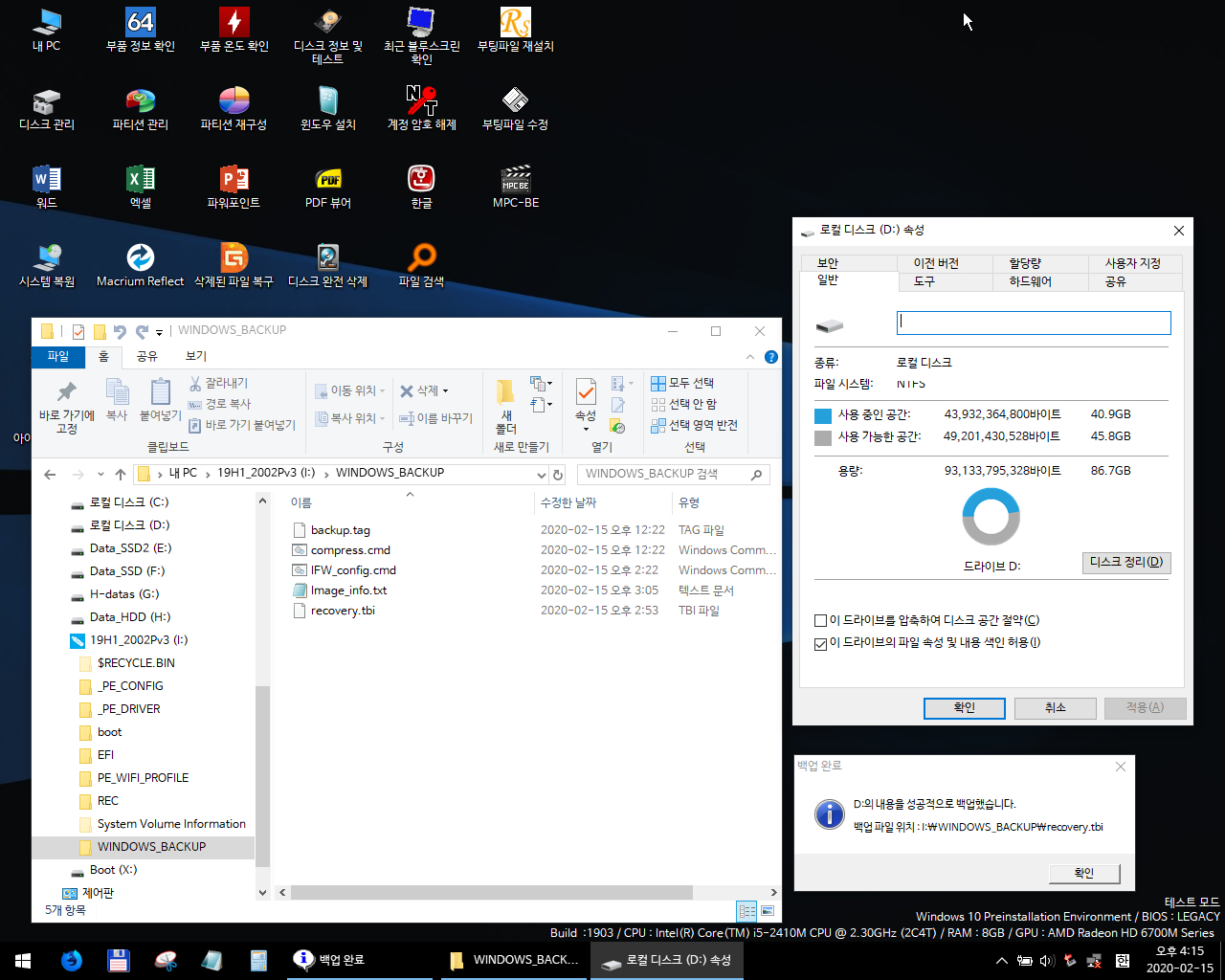Image resolution: width=1225 pixels, height=980 pixels.
Task: Click the WINDOWS_BACKUP 검색 search box
Action: click(x=674, y=474)
